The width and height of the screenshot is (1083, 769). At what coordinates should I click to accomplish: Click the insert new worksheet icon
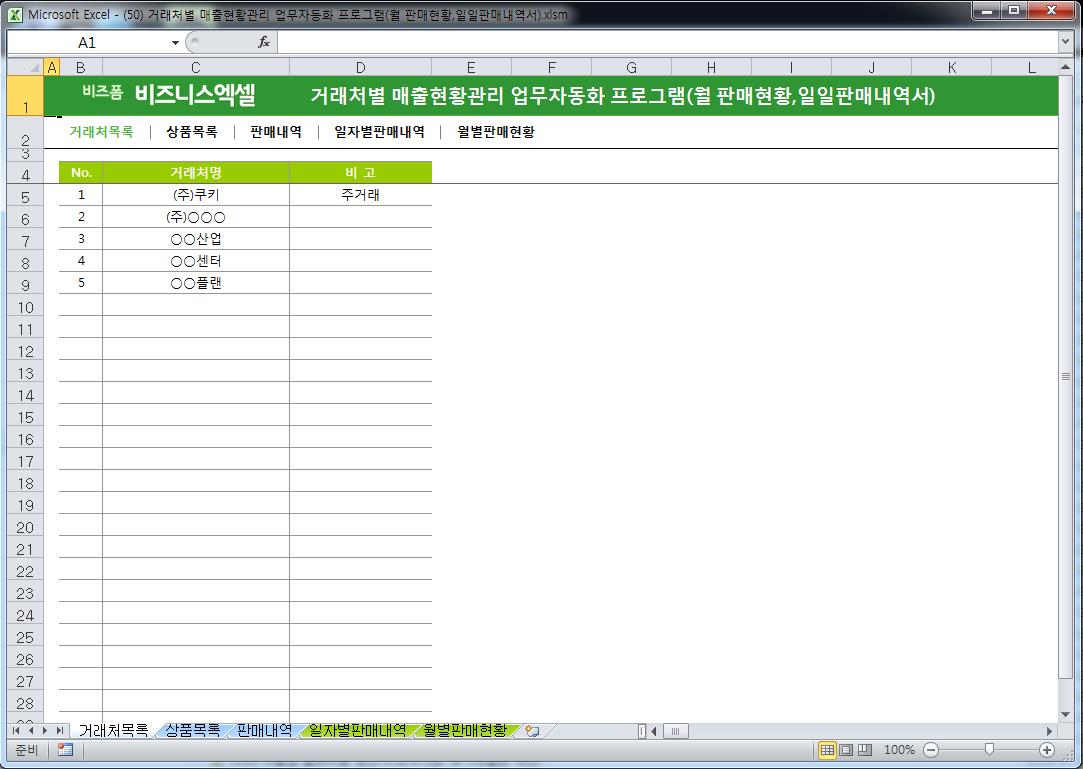(x=532, y=730)
